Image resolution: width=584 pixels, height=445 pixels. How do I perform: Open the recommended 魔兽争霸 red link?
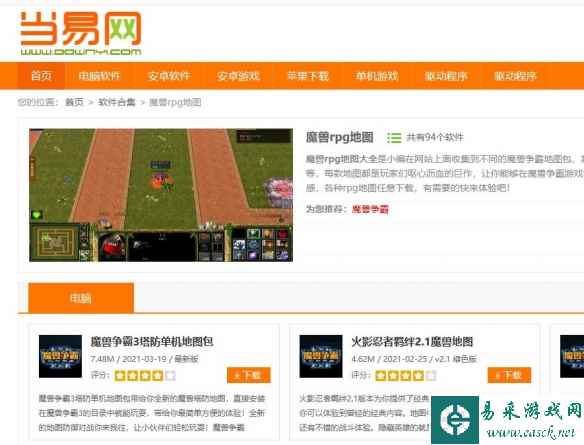click(x=370, y=209)
